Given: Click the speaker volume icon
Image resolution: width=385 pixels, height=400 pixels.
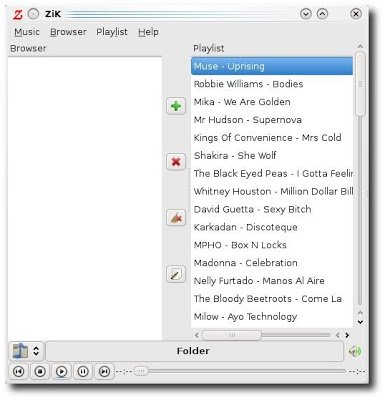Looking at the screenshot, I should [x=355, y=351].
